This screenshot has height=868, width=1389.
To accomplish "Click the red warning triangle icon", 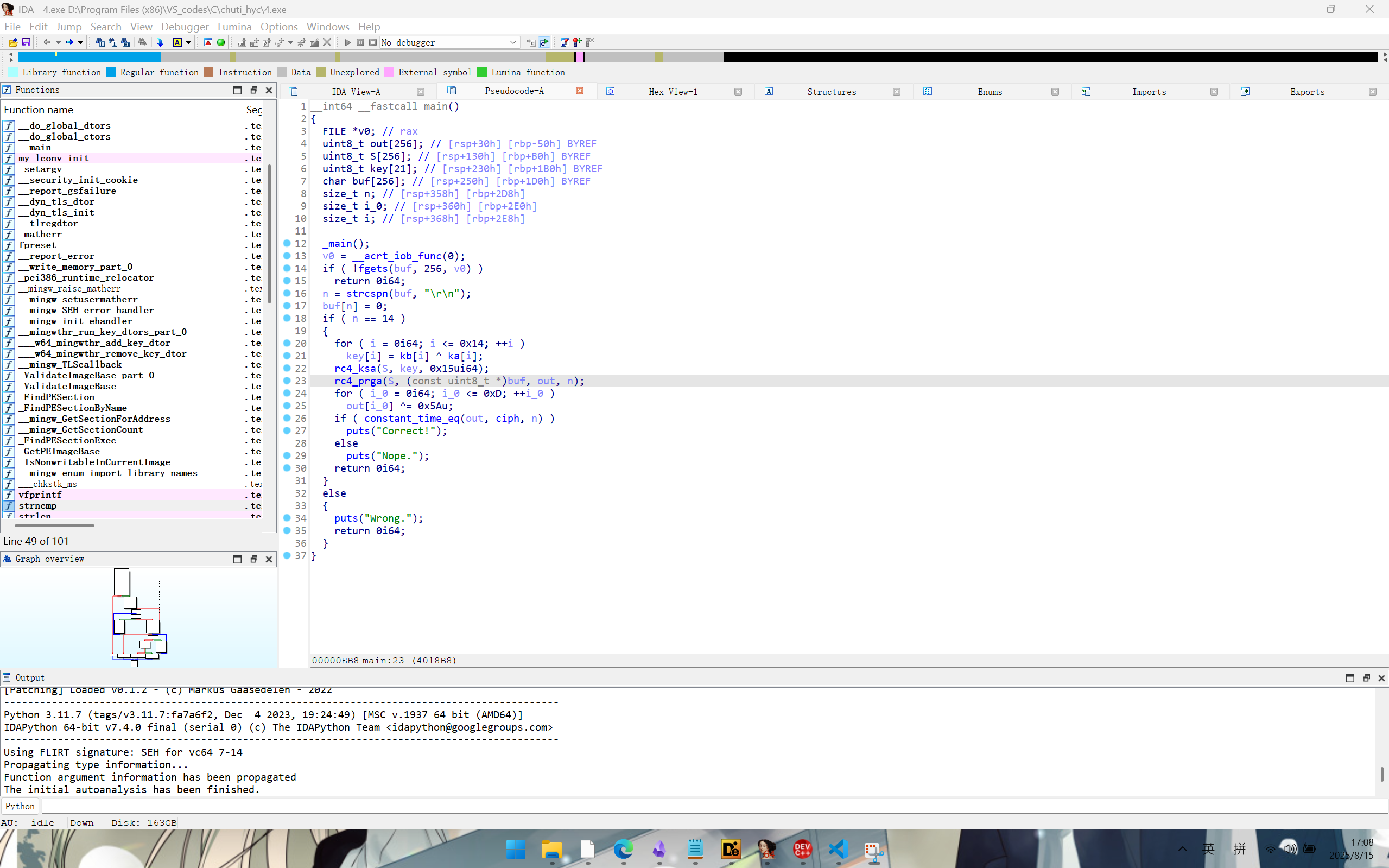I will pyautogui.click(x=208, y=42).
